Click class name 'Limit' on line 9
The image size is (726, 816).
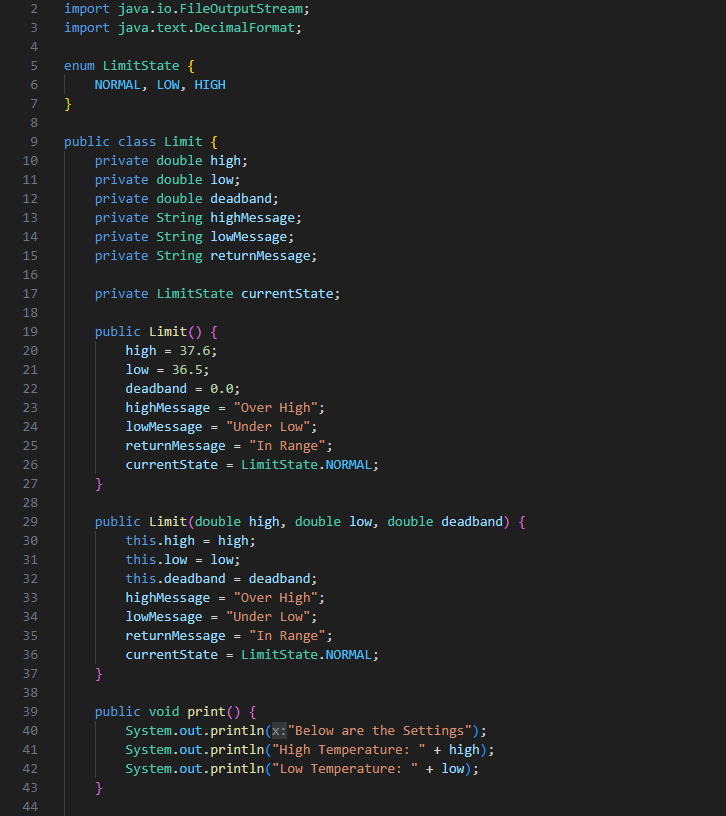(183, 142)
